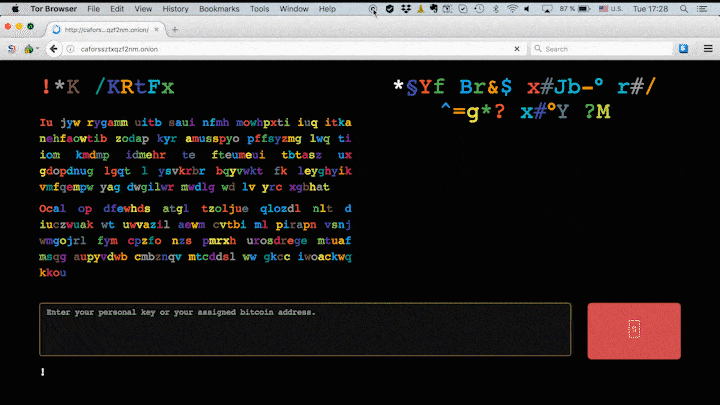
Task: Open the Wi-Fi status menu
Action: 513,8
